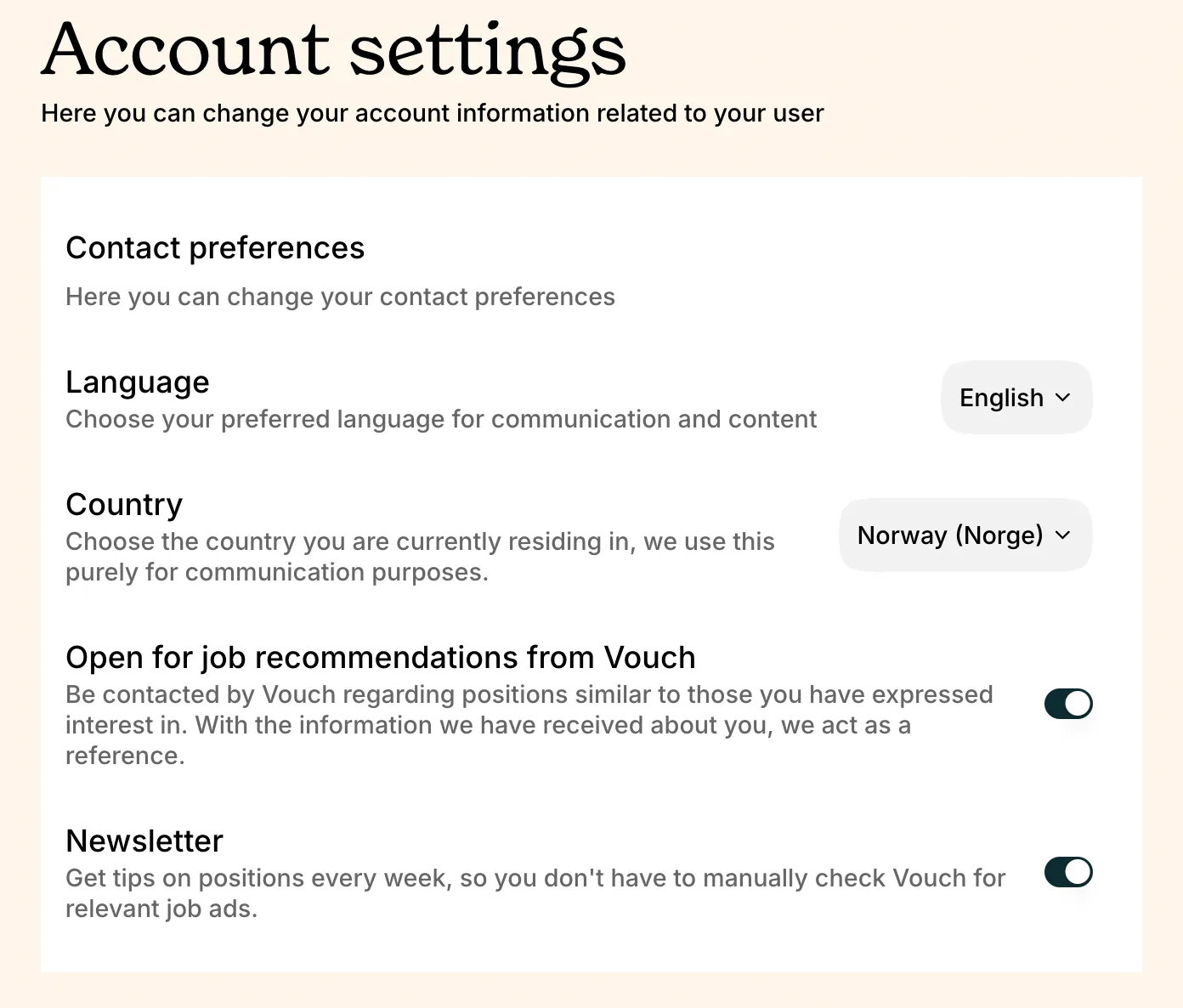
Task: Click the word English in the language selector
Action: click(1001, 398)
